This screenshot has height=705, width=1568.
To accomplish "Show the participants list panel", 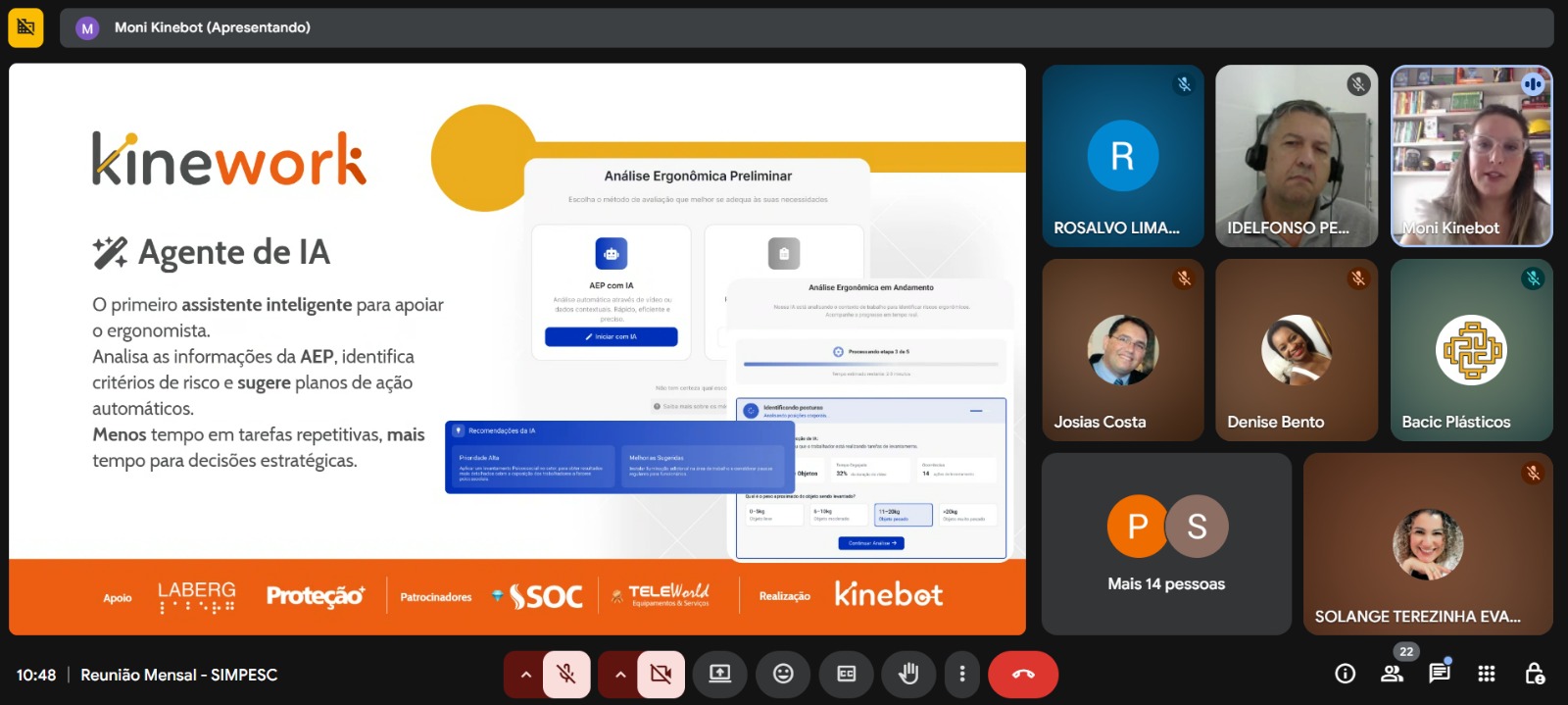I will tap(1392, 674).
